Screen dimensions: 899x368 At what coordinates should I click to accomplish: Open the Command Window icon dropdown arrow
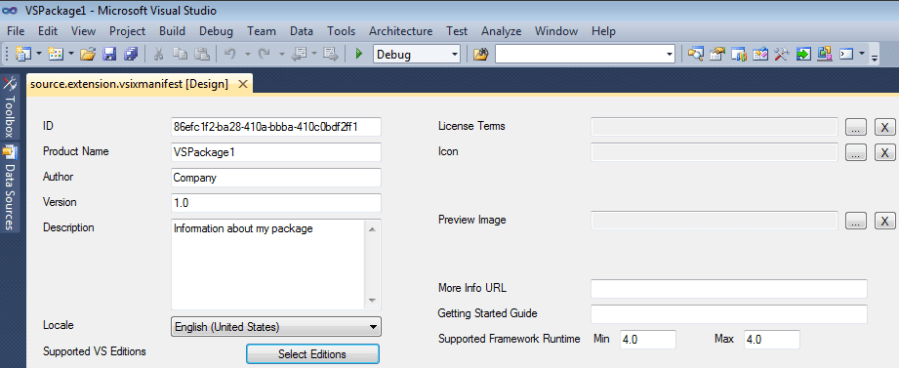[862, 54]
